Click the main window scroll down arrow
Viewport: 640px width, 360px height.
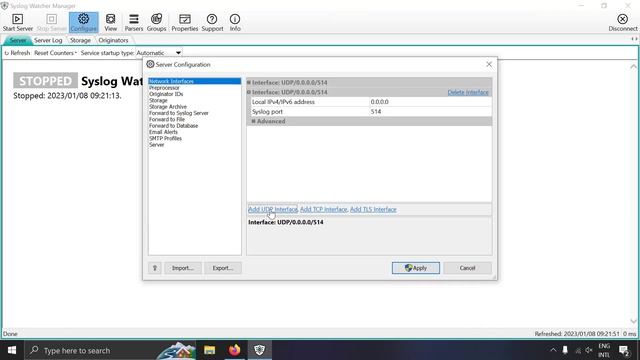coord(633,321)
